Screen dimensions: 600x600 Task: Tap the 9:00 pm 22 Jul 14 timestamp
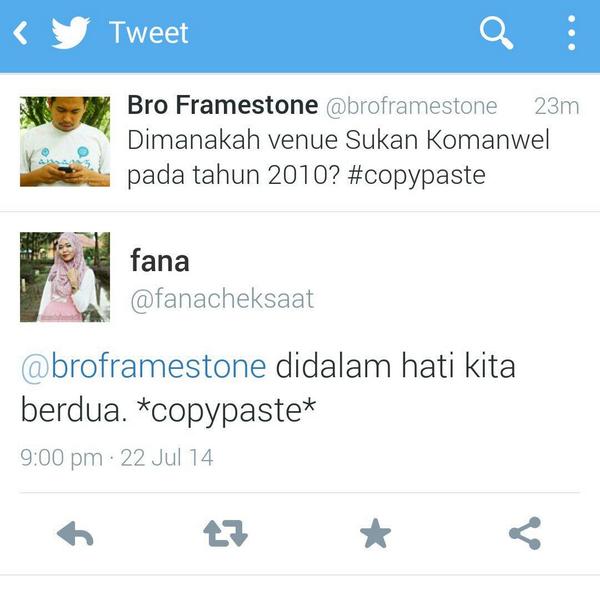117,458
